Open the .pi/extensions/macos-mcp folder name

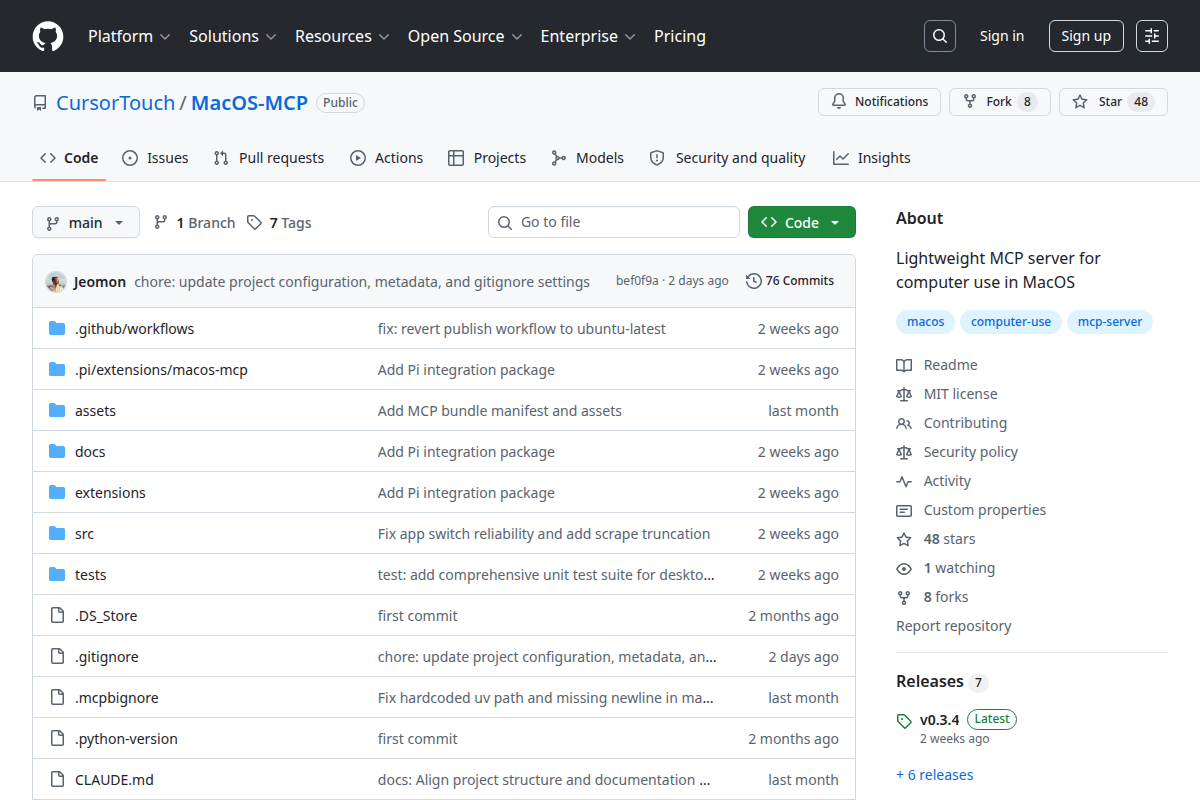click(x=161, y=370)
